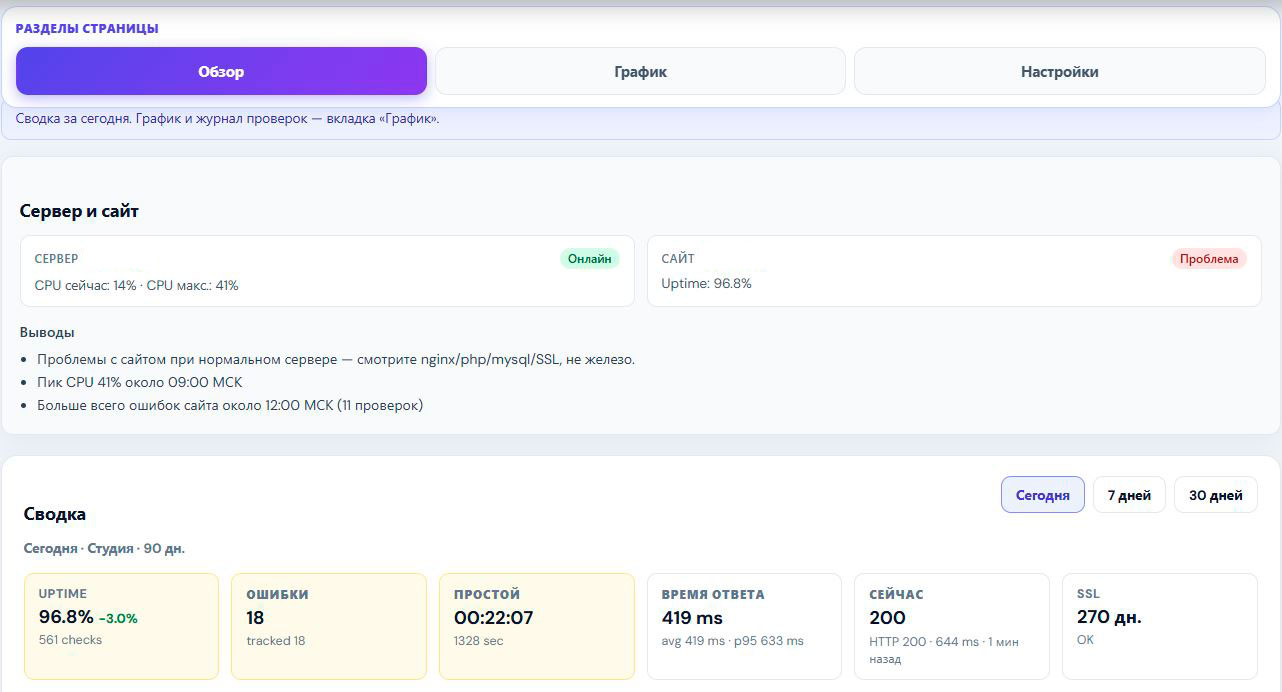Click the Сводка heading
Viewport: 1282px width, 692px height.
pos(55,514)
